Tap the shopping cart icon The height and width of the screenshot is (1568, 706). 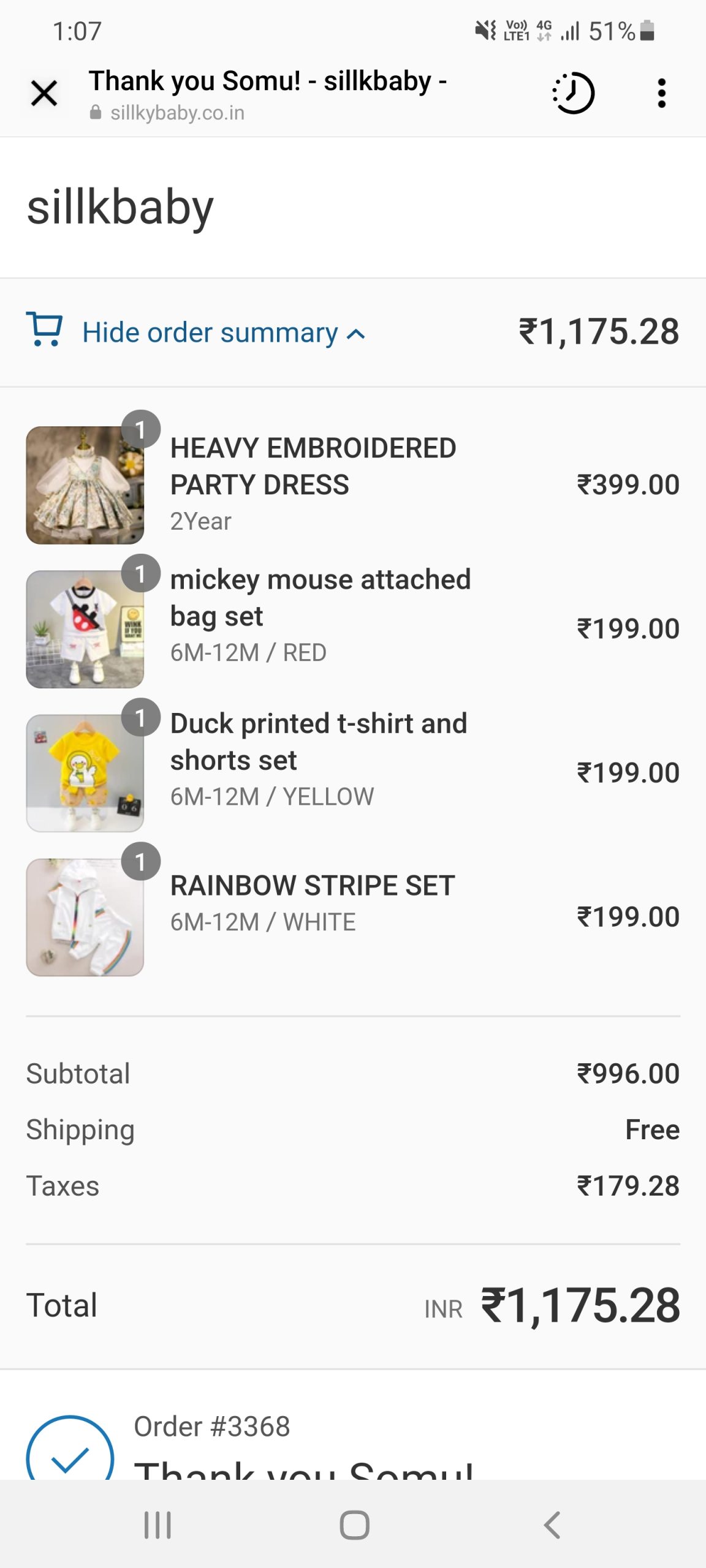click(x=44, y=330)
